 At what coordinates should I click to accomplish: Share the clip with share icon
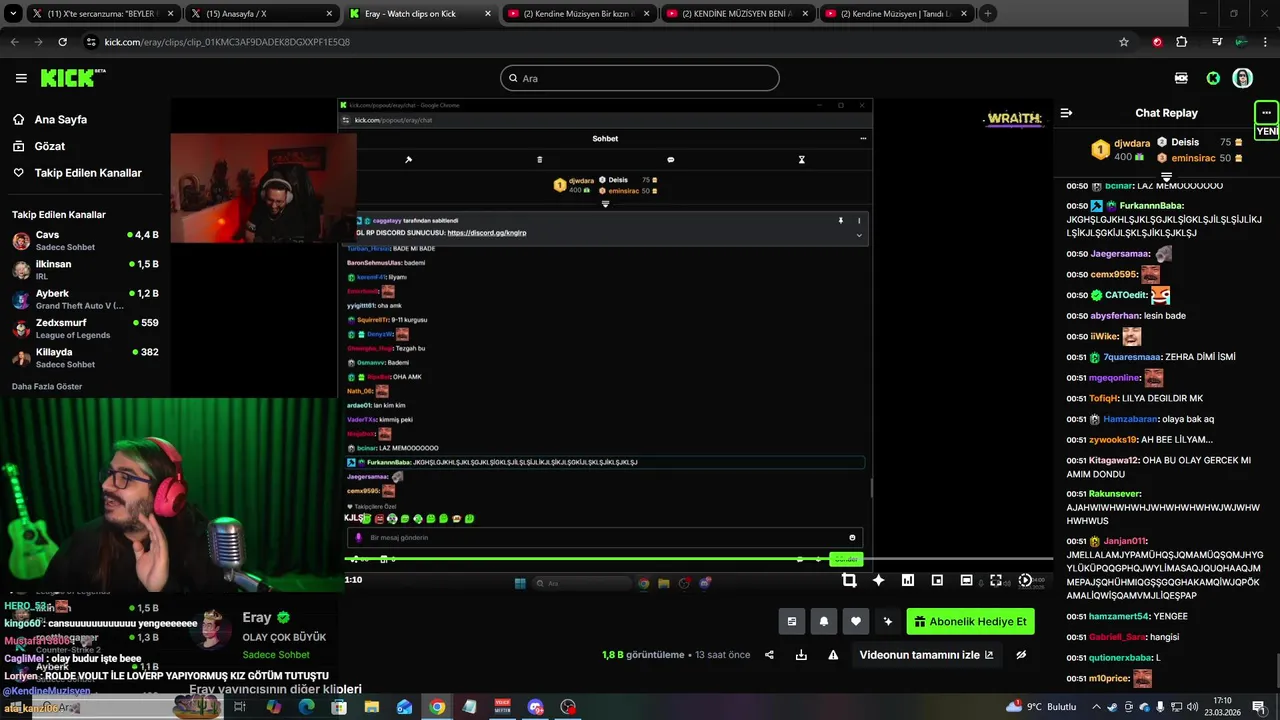coord(769,655)
